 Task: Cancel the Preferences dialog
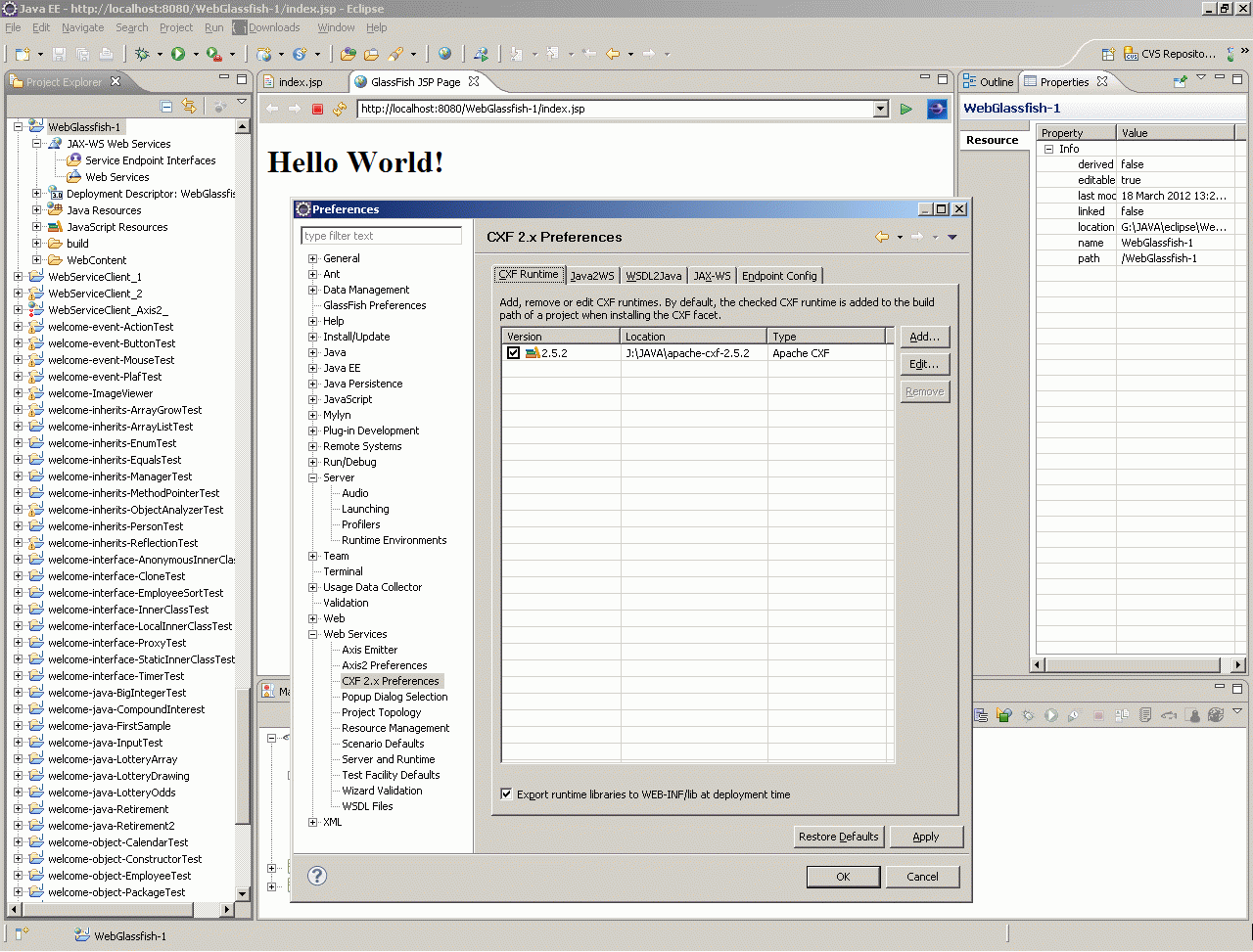[922, 877]
